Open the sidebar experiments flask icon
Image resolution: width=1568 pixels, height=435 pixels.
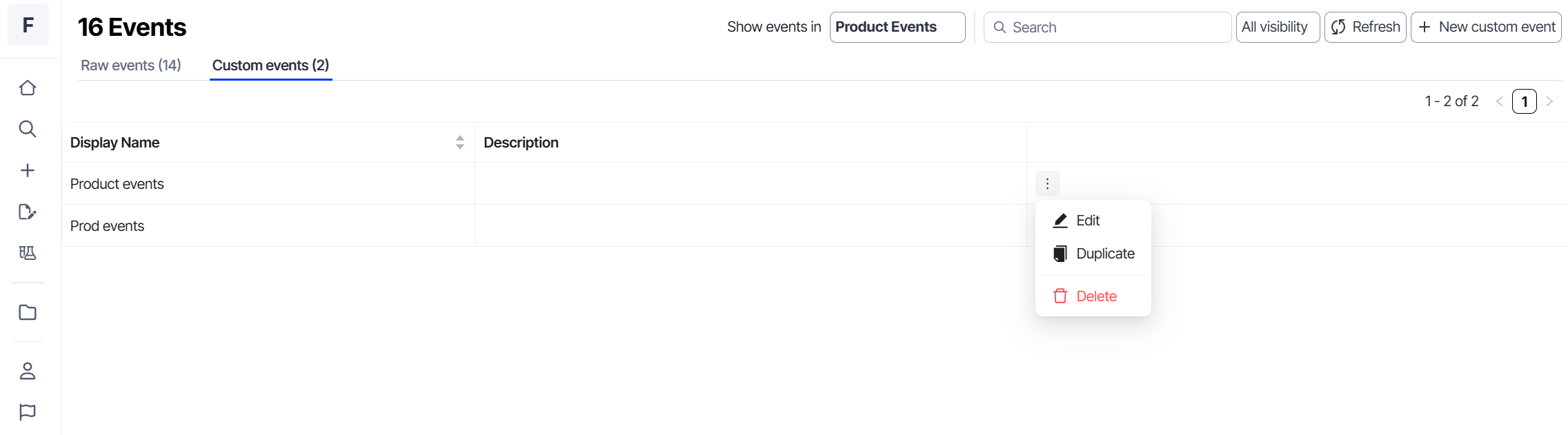[x=28, y=253]
